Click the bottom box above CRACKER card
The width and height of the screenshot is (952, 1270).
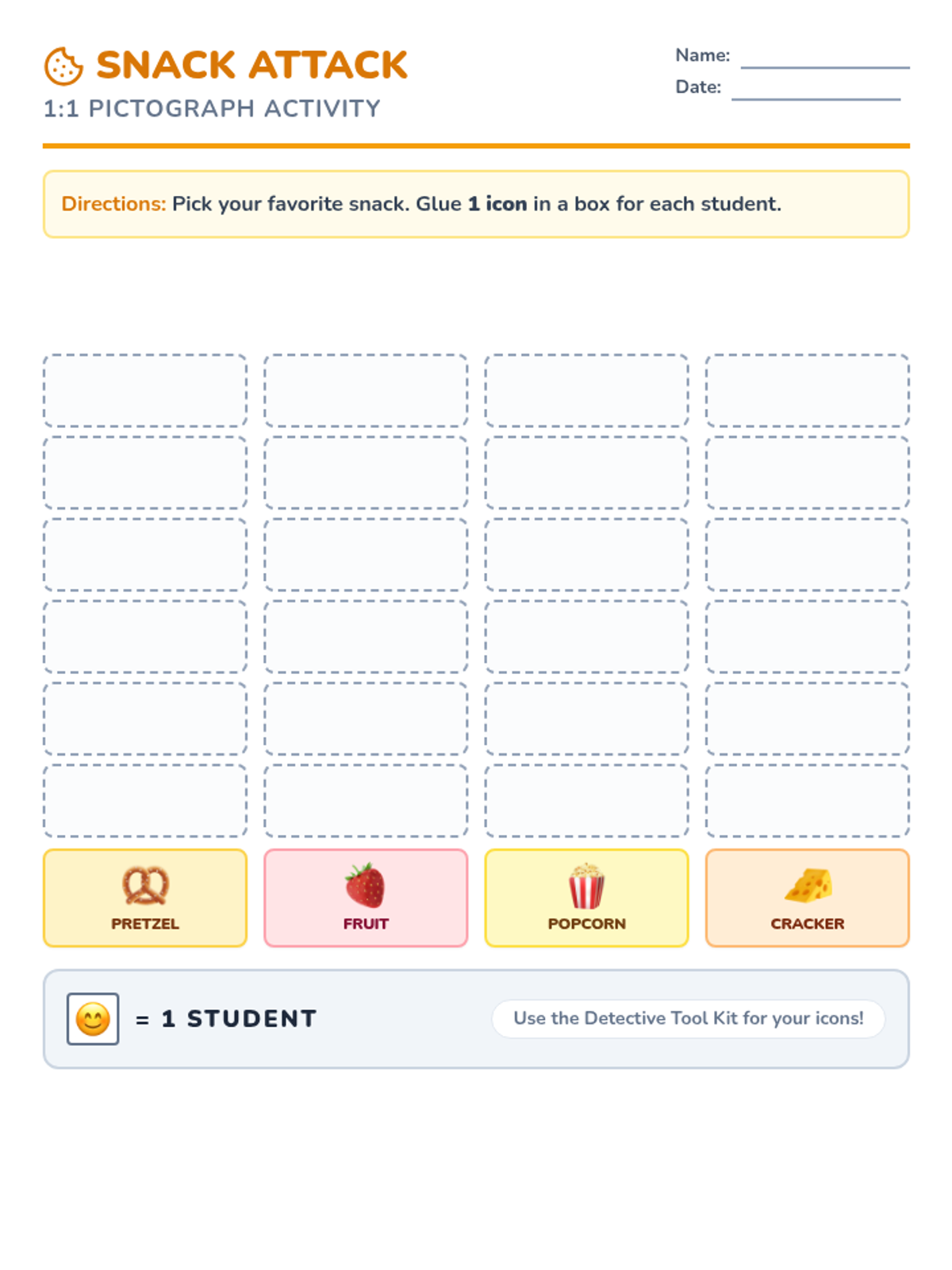pyautogui.click(x=808, y=800)
